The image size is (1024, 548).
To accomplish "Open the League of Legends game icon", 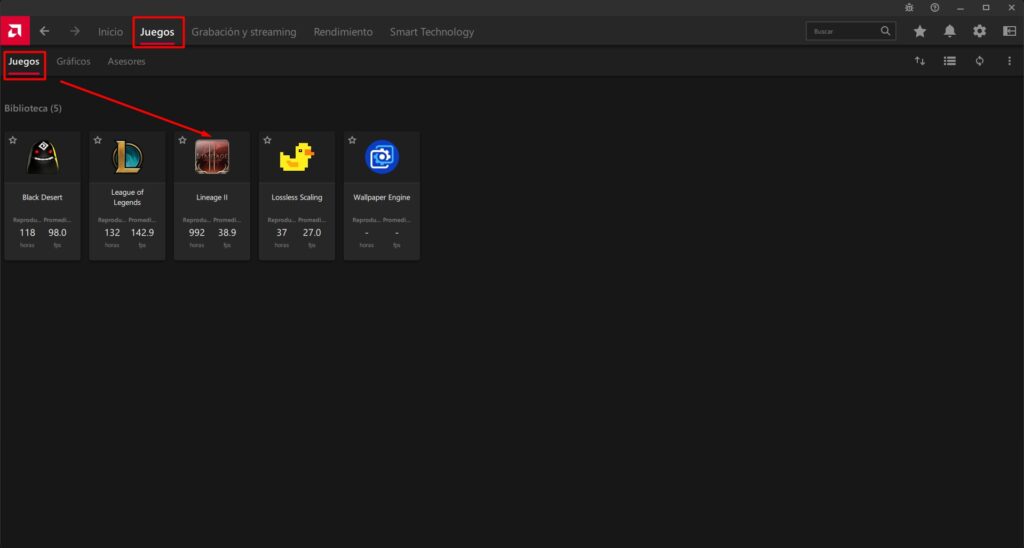I will coord(127,157).
